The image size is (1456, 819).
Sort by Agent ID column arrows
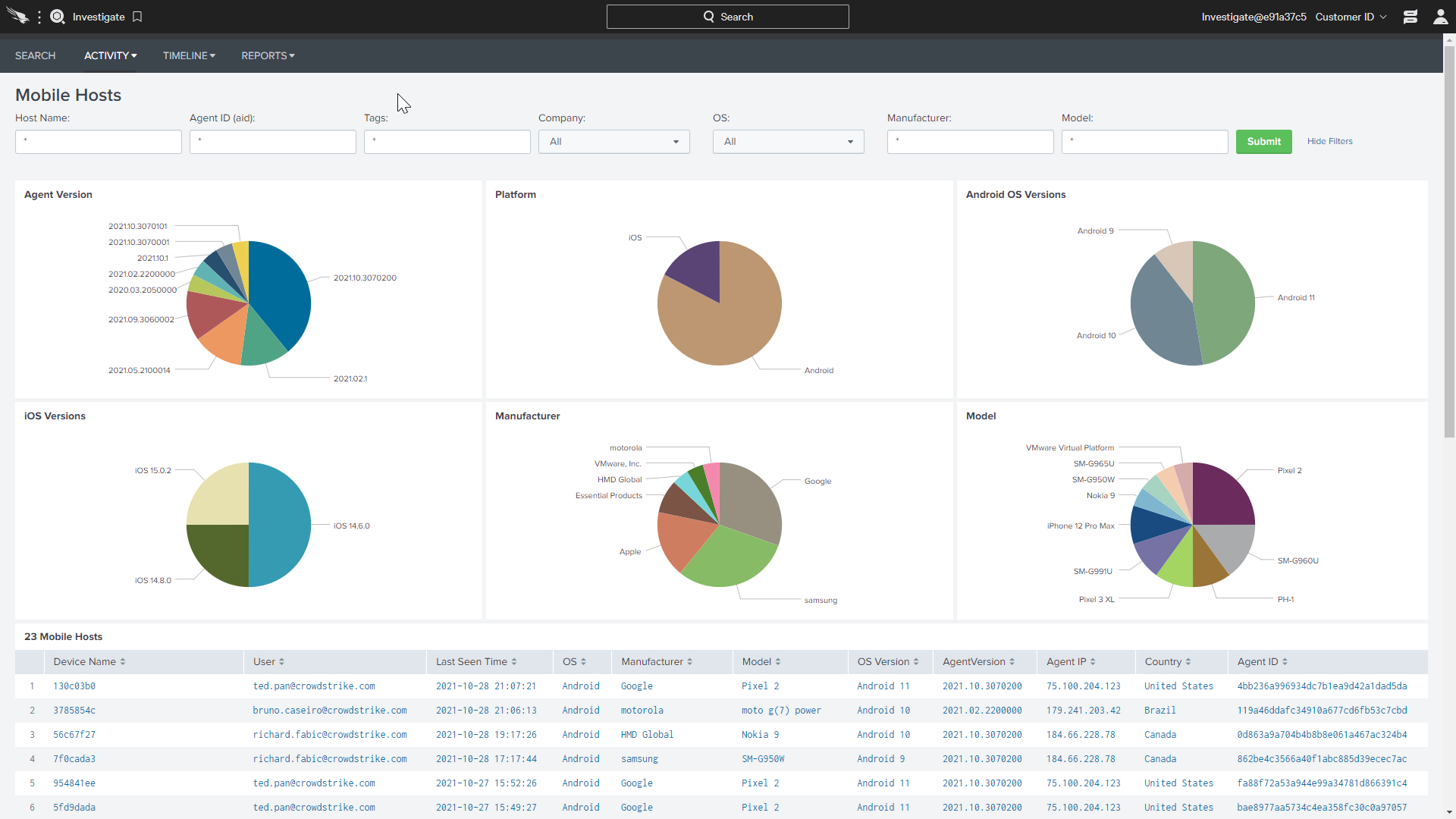click(1285, 662)
